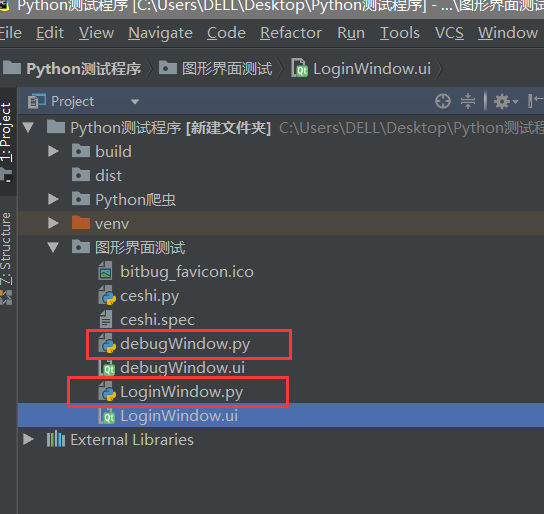Click the Collapse All icon in Project panel
Image resolution: width=544 pixels, height=514 pixels.
click(468, 101)
